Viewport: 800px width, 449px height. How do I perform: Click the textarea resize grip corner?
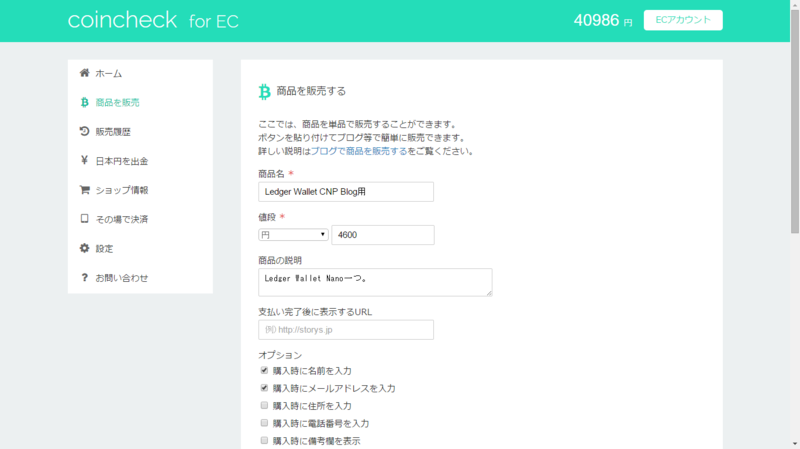[x=489, y=293]
